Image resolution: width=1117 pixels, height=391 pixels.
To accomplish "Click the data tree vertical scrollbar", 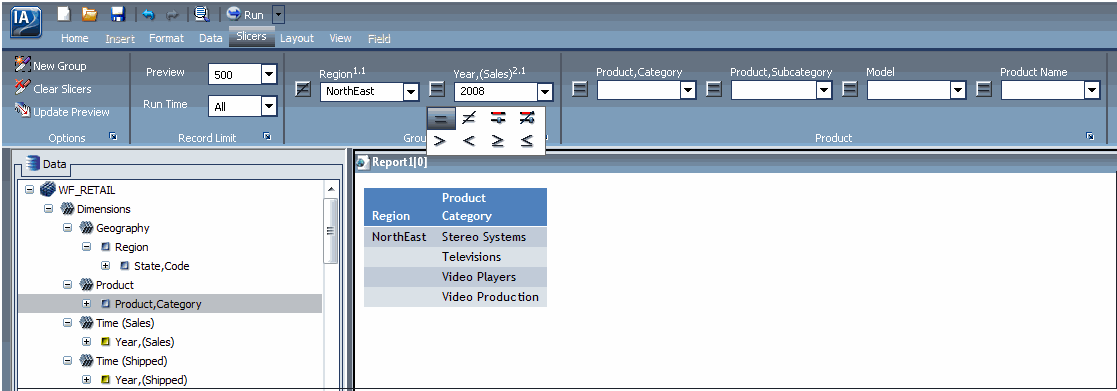I will point(331,231).
